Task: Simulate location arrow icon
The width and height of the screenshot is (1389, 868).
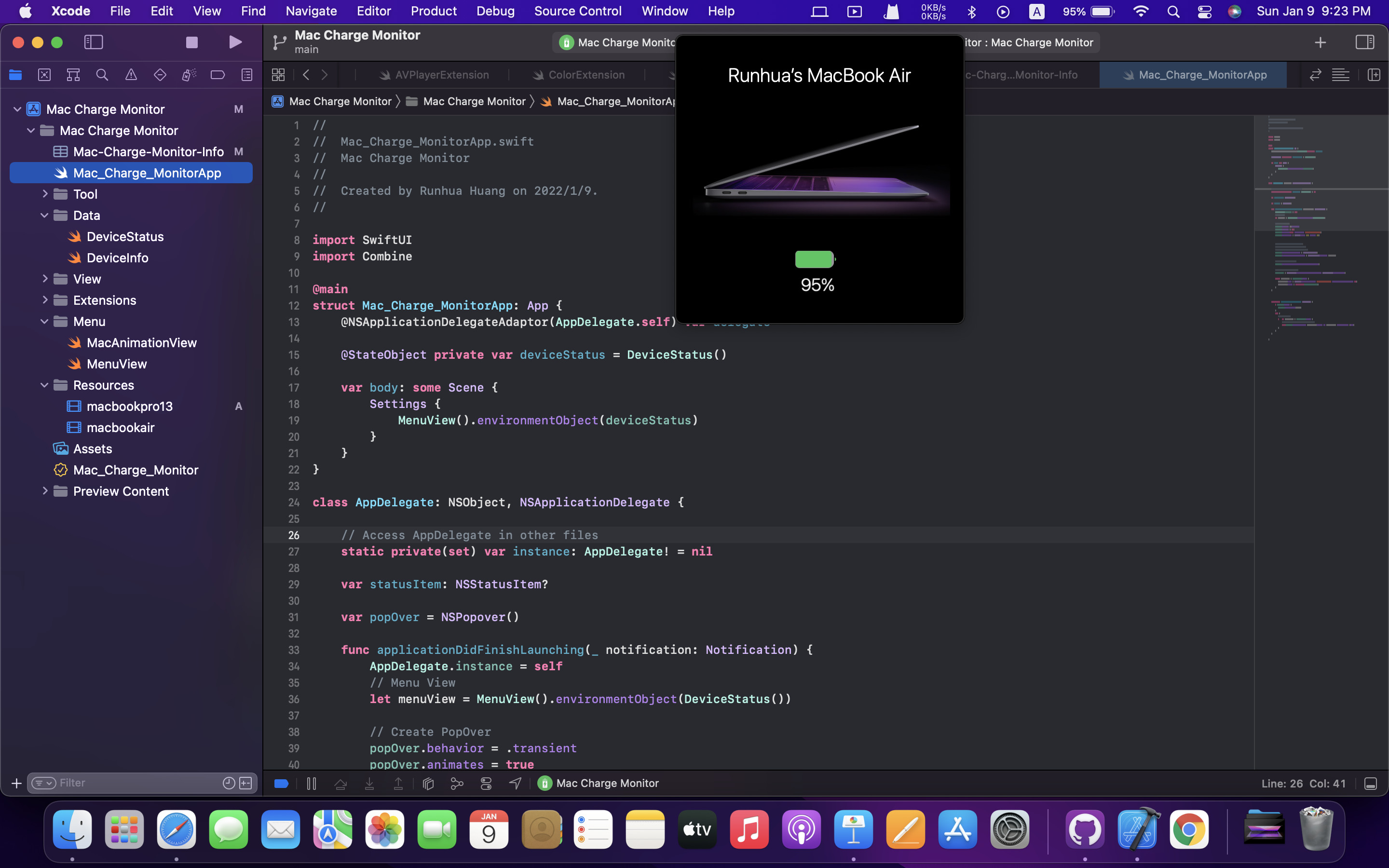Action: (x=516, y=784)
